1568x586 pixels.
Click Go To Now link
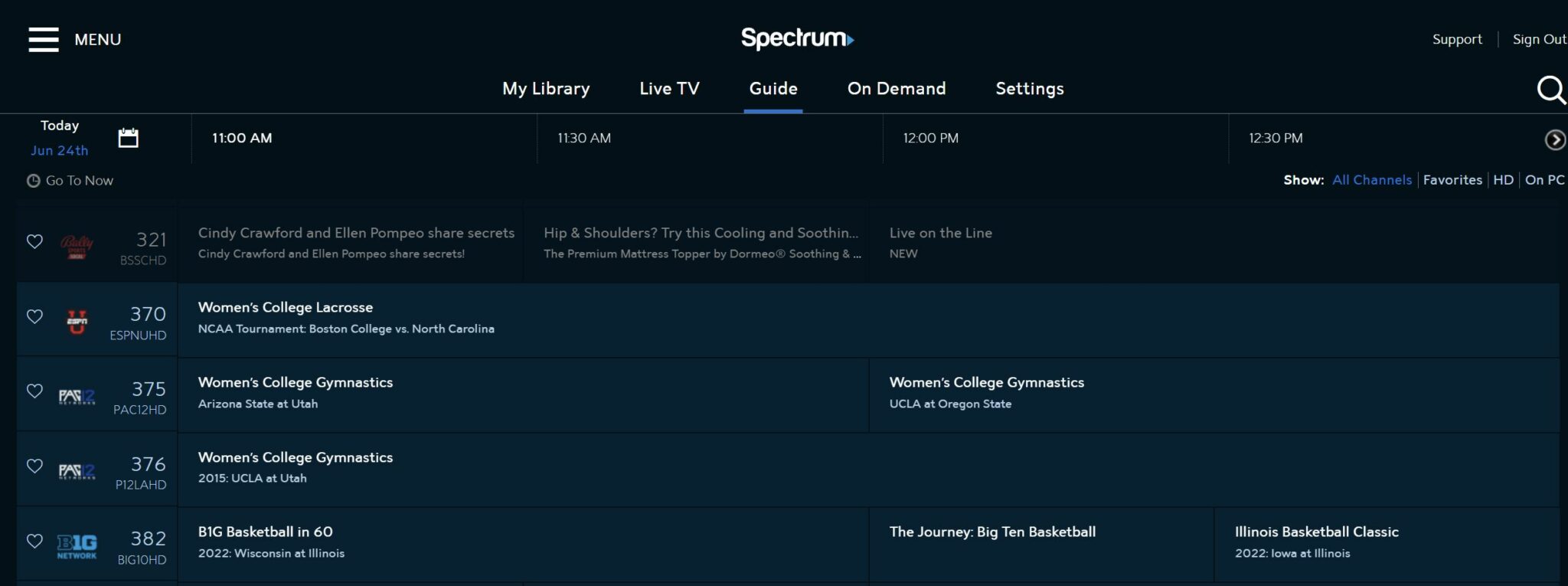click(80, 181)
